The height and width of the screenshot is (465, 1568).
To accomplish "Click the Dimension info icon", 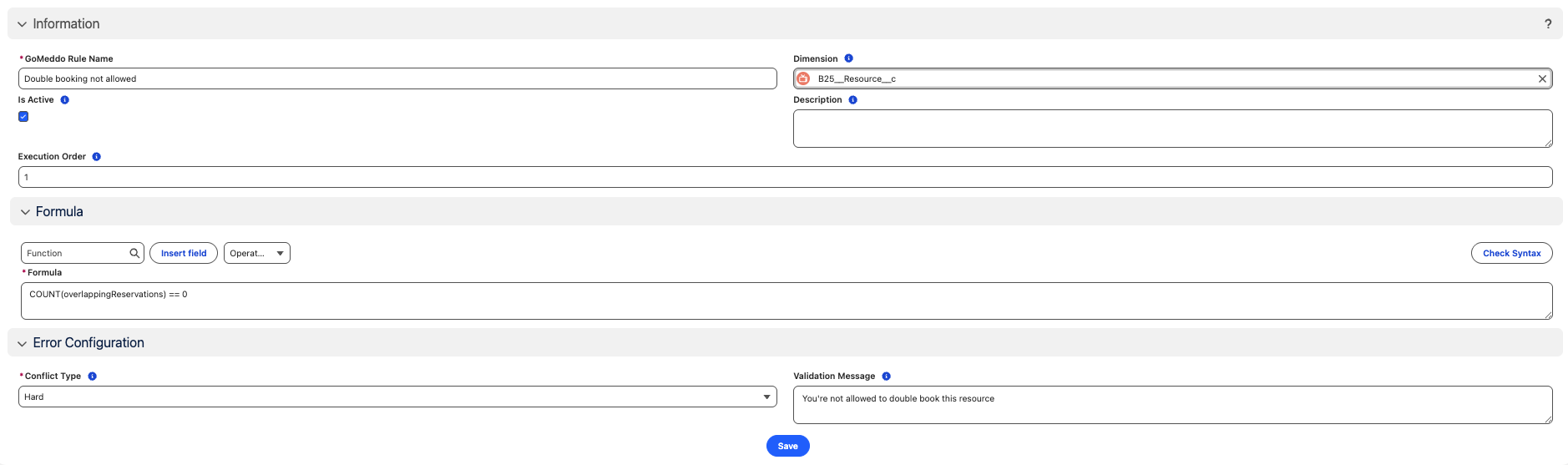I will pyautogui.click(x=848, y=58).
